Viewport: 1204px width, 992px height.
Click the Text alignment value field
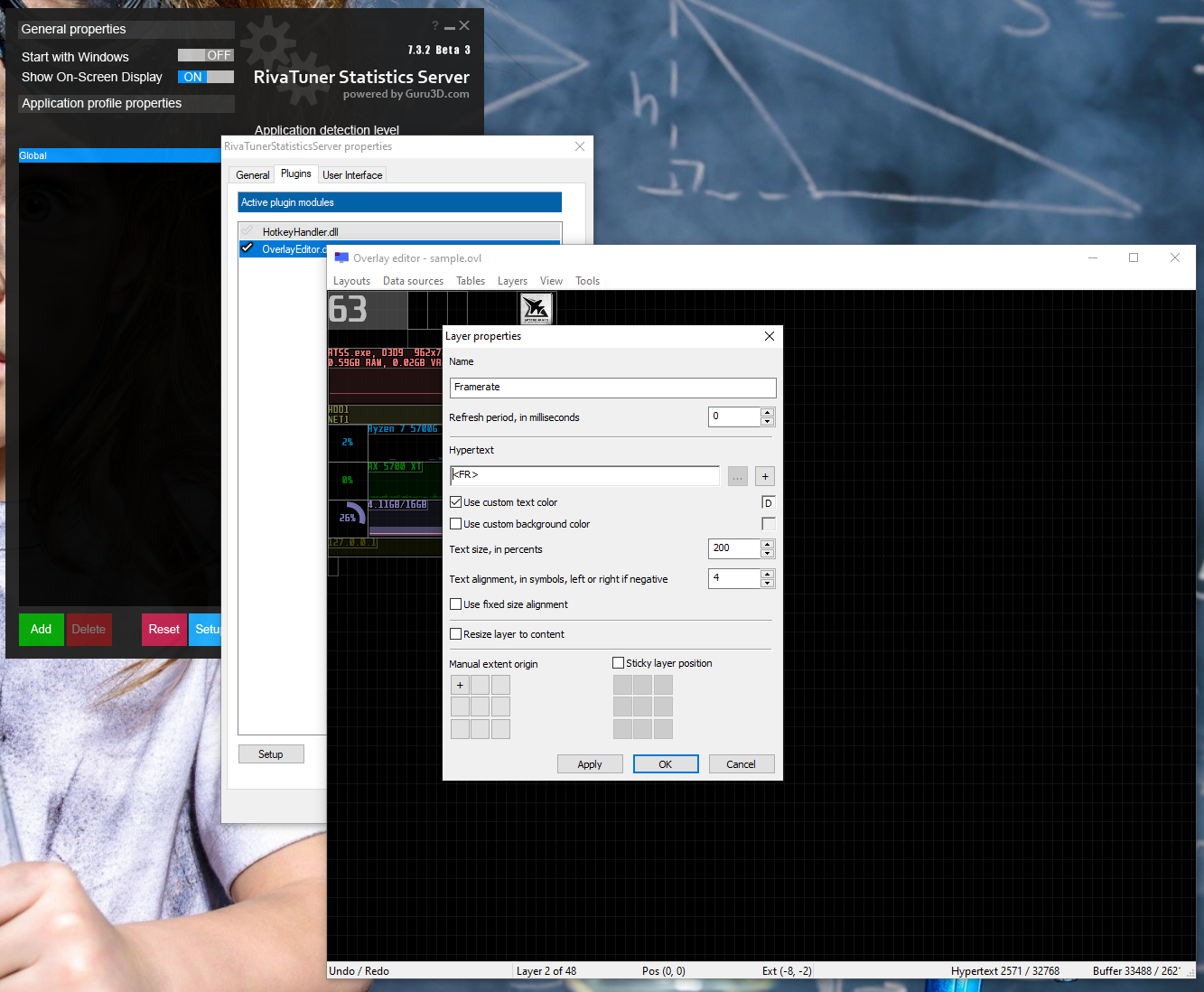[735, 578]
